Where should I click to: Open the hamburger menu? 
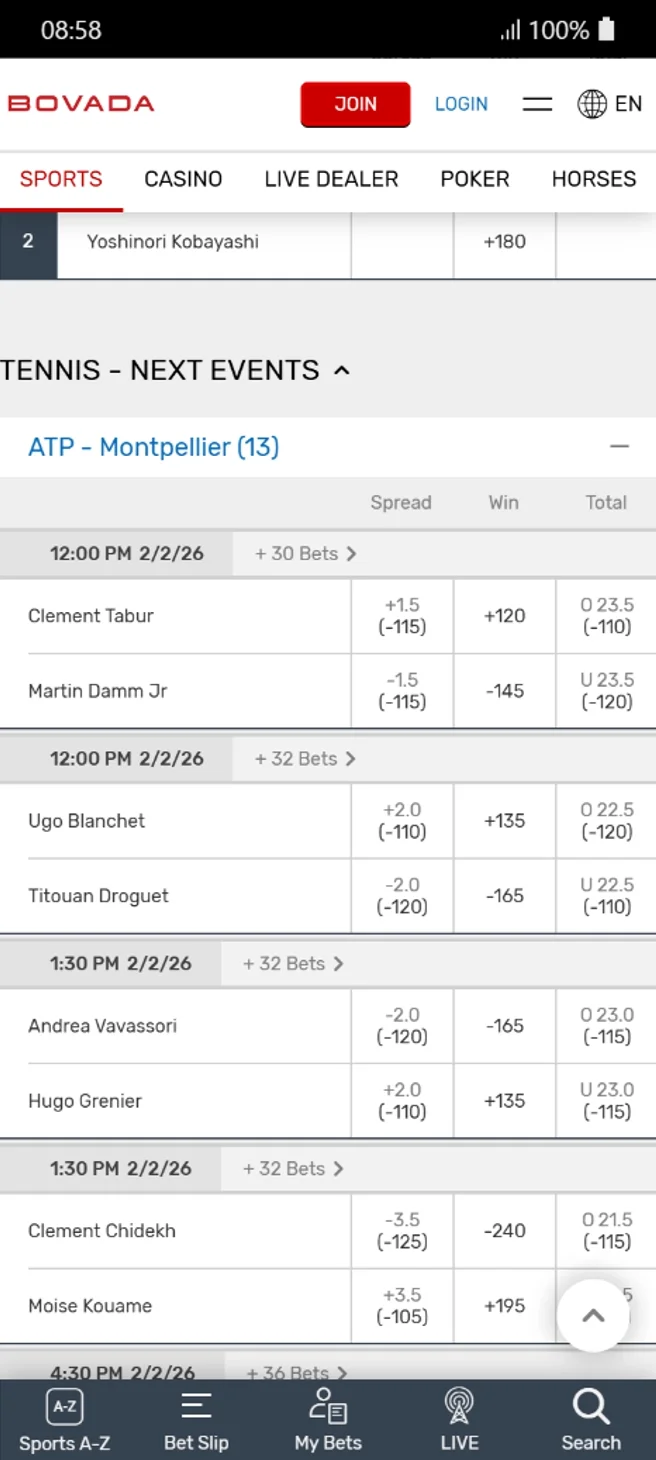[537, 103]
